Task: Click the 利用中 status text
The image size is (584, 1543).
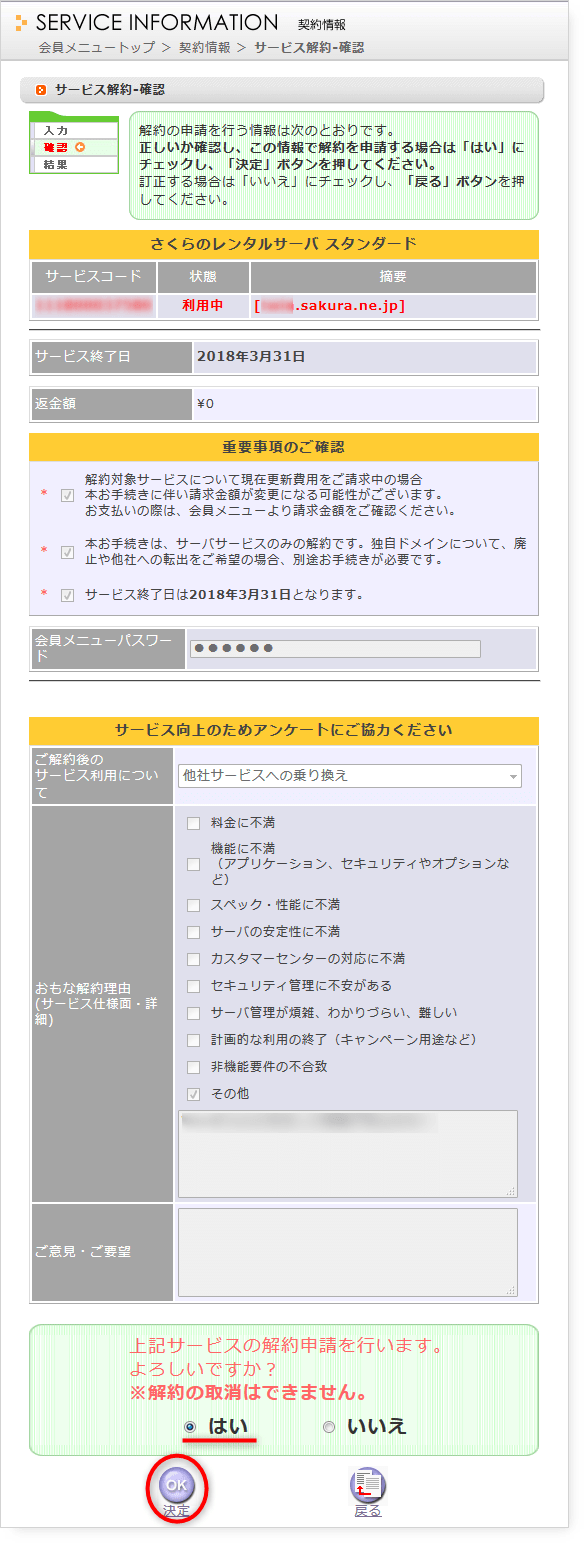Action: [202, 305]
